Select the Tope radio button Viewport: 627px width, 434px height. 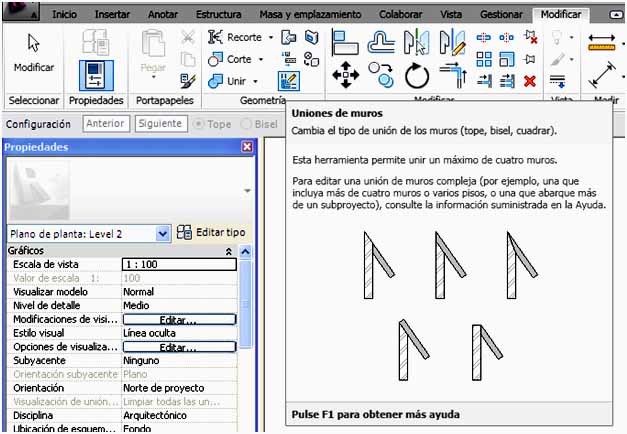[x=200, y=124]
